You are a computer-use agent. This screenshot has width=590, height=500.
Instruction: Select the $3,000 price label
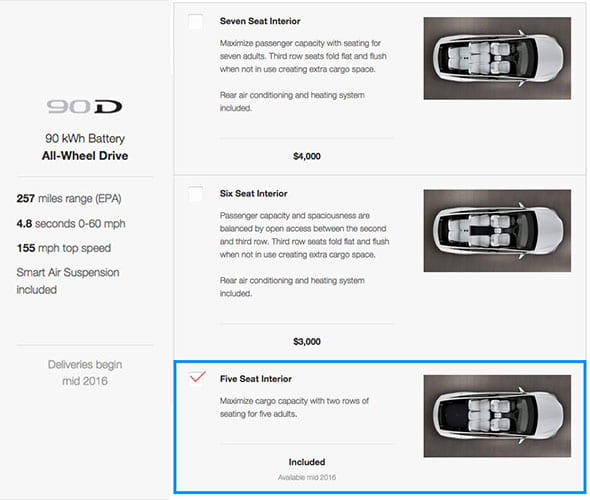[x=307, y=342]
